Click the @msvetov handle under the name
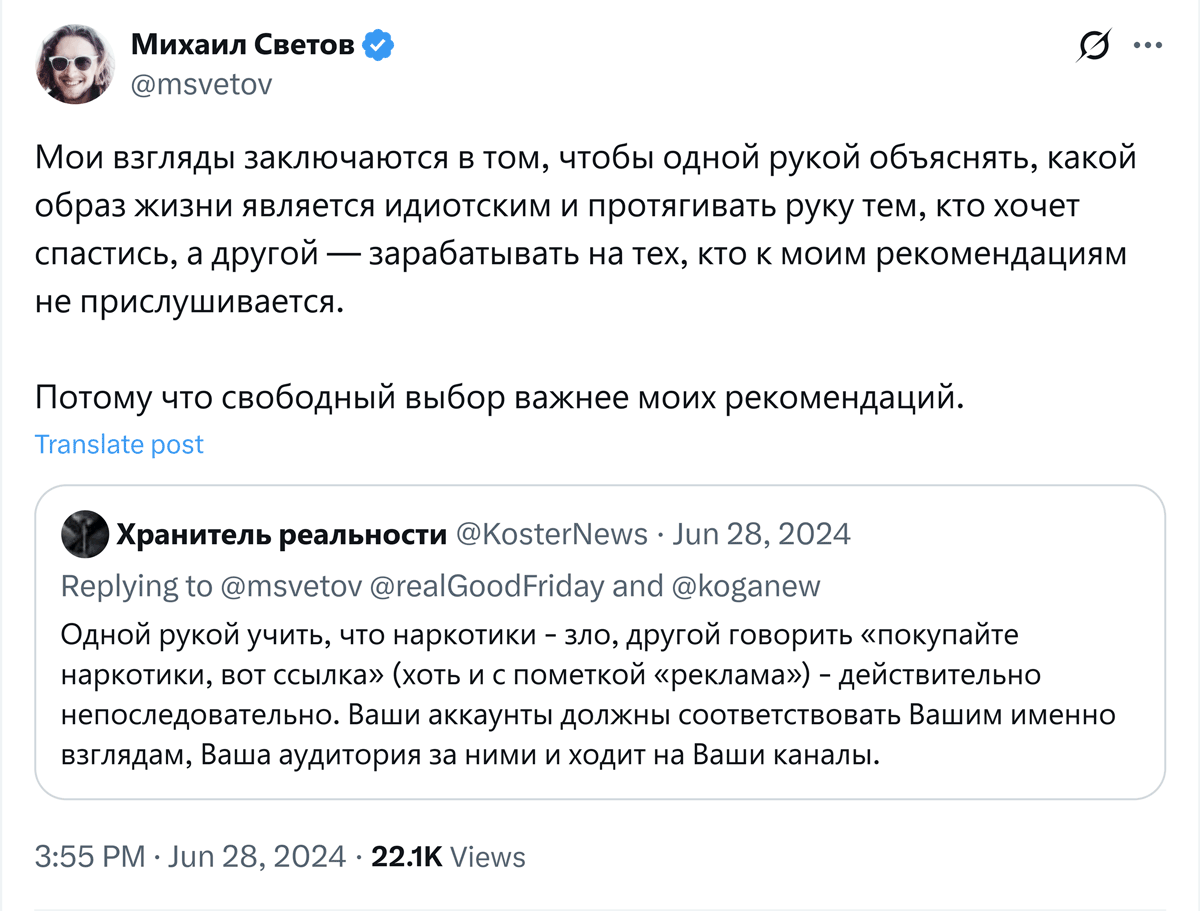Screen dimensions: 1200x911 point(201,85)
